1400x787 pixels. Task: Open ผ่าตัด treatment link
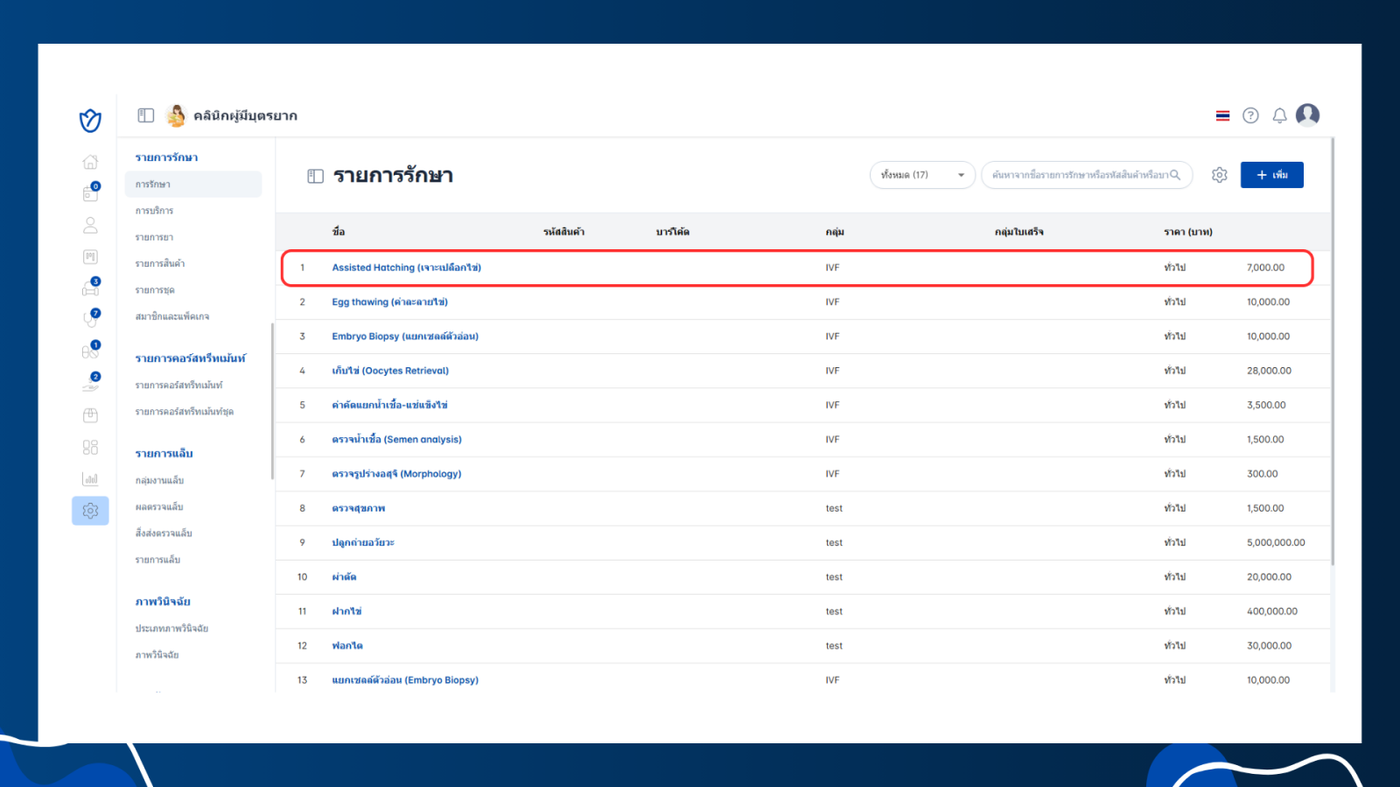coord(344,577)
